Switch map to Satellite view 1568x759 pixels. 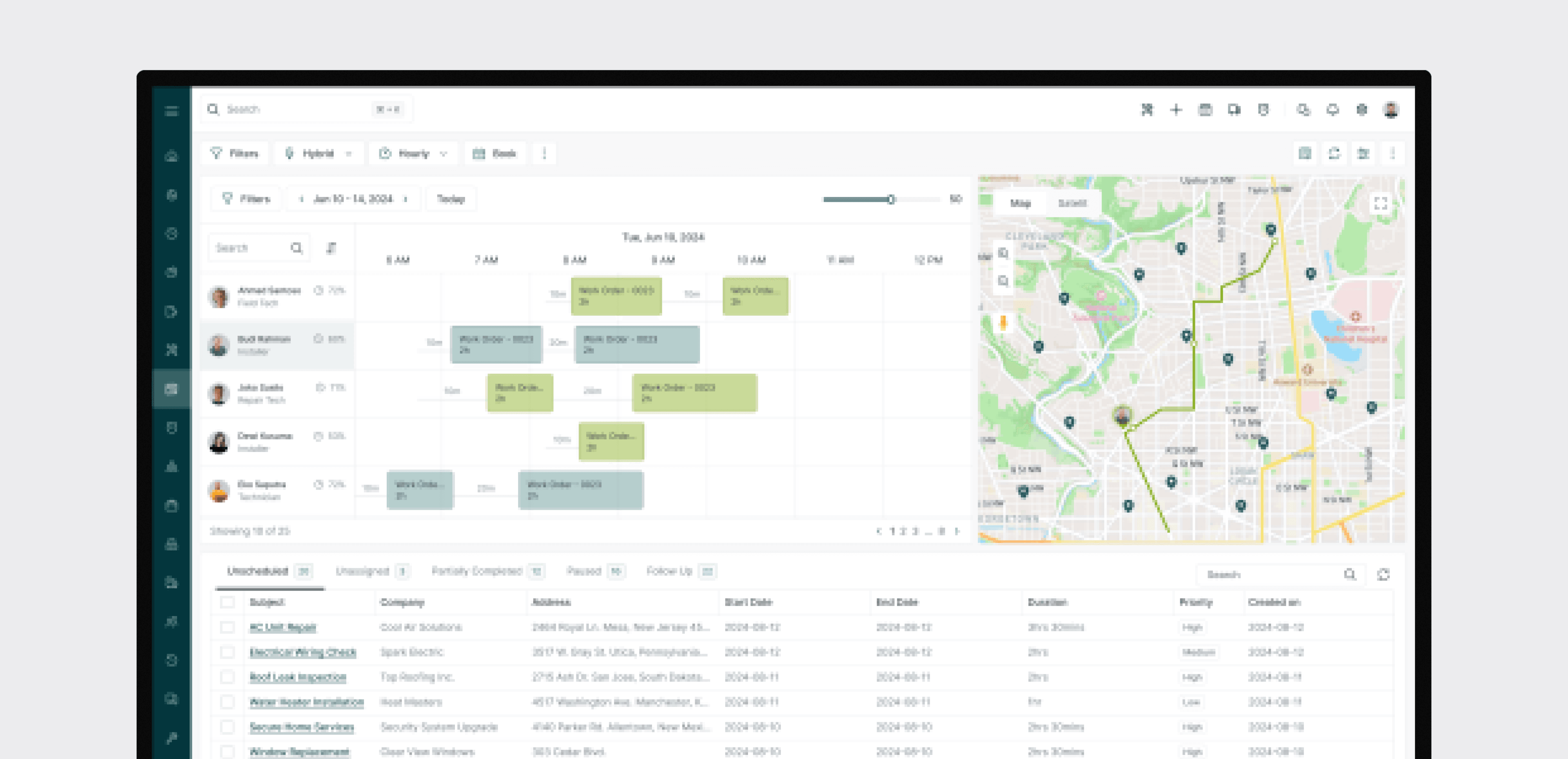pos(1073,203)
